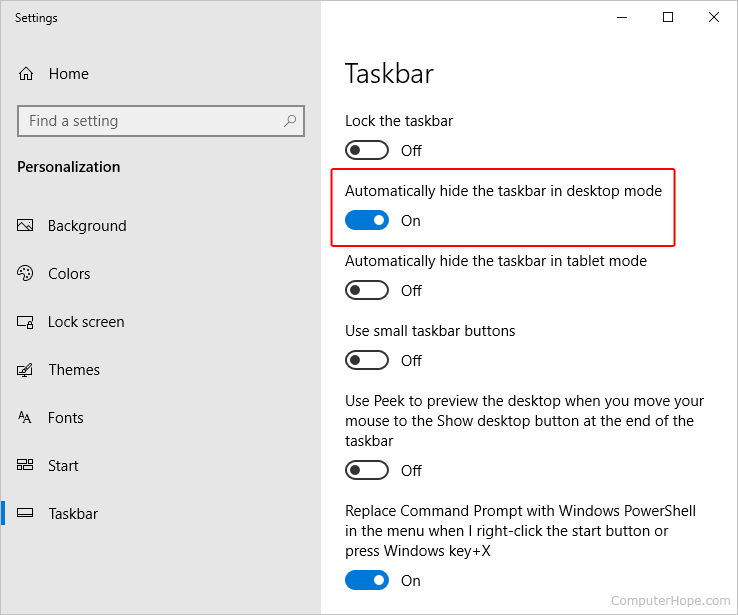
Task: Click 'Automatically hide the taskbar in tablet mode' label
Action: tap(496, 261)
